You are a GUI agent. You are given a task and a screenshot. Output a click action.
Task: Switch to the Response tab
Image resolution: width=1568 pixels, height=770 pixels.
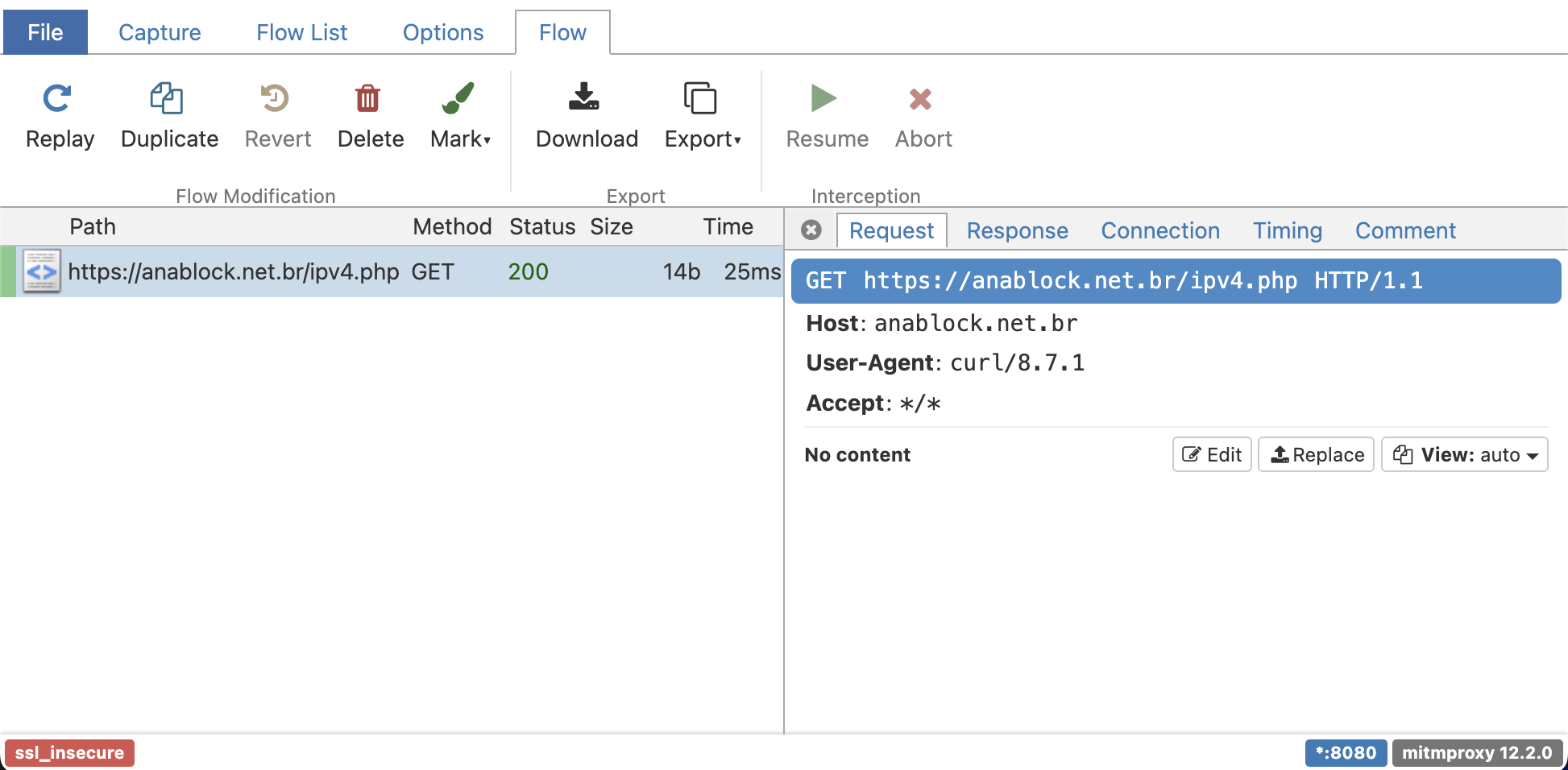coord(1017,231)
